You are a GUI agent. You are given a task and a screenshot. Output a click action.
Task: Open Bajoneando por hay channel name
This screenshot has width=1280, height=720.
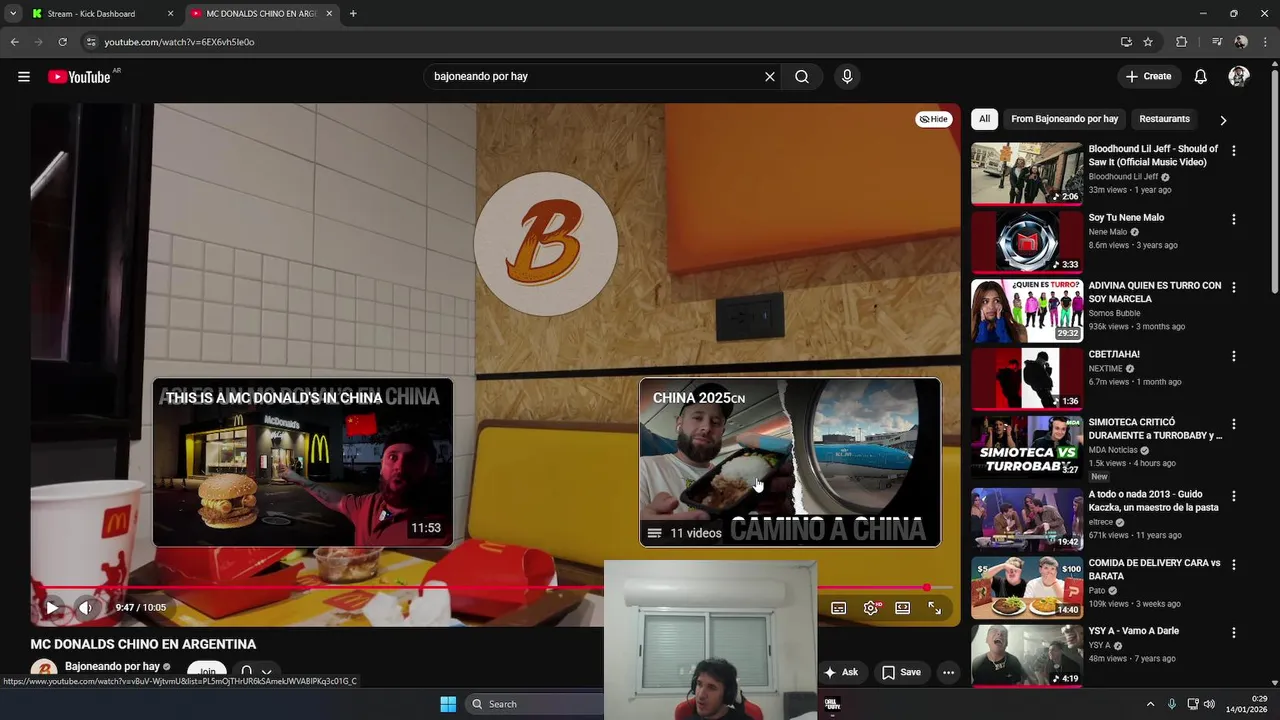pos(112,667)
